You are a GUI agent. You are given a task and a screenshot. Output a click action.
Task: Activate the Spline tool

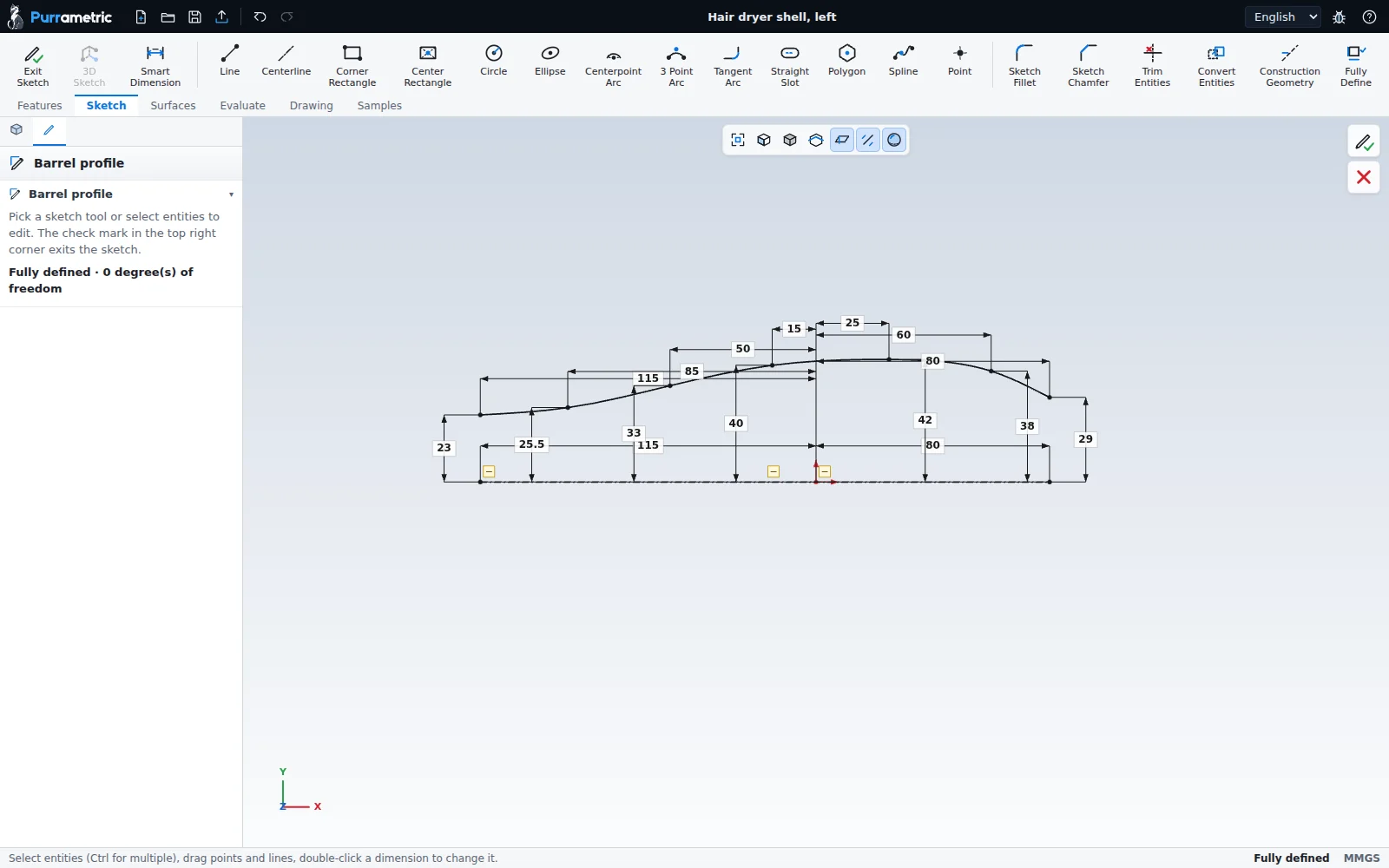click(904, 61)
